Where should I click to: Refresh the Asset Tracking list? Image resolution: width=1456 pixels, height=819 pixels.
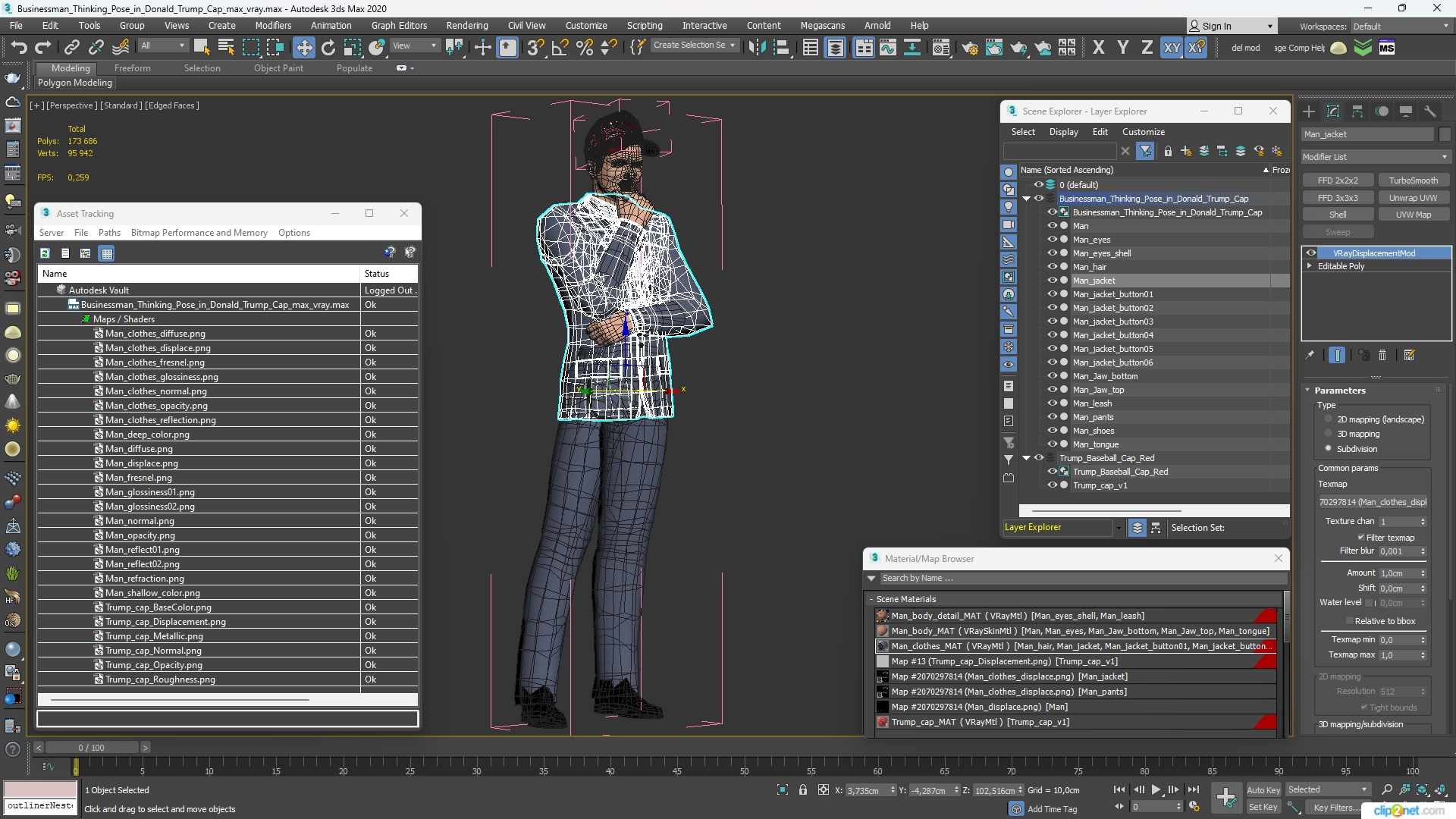coord(45,253)
